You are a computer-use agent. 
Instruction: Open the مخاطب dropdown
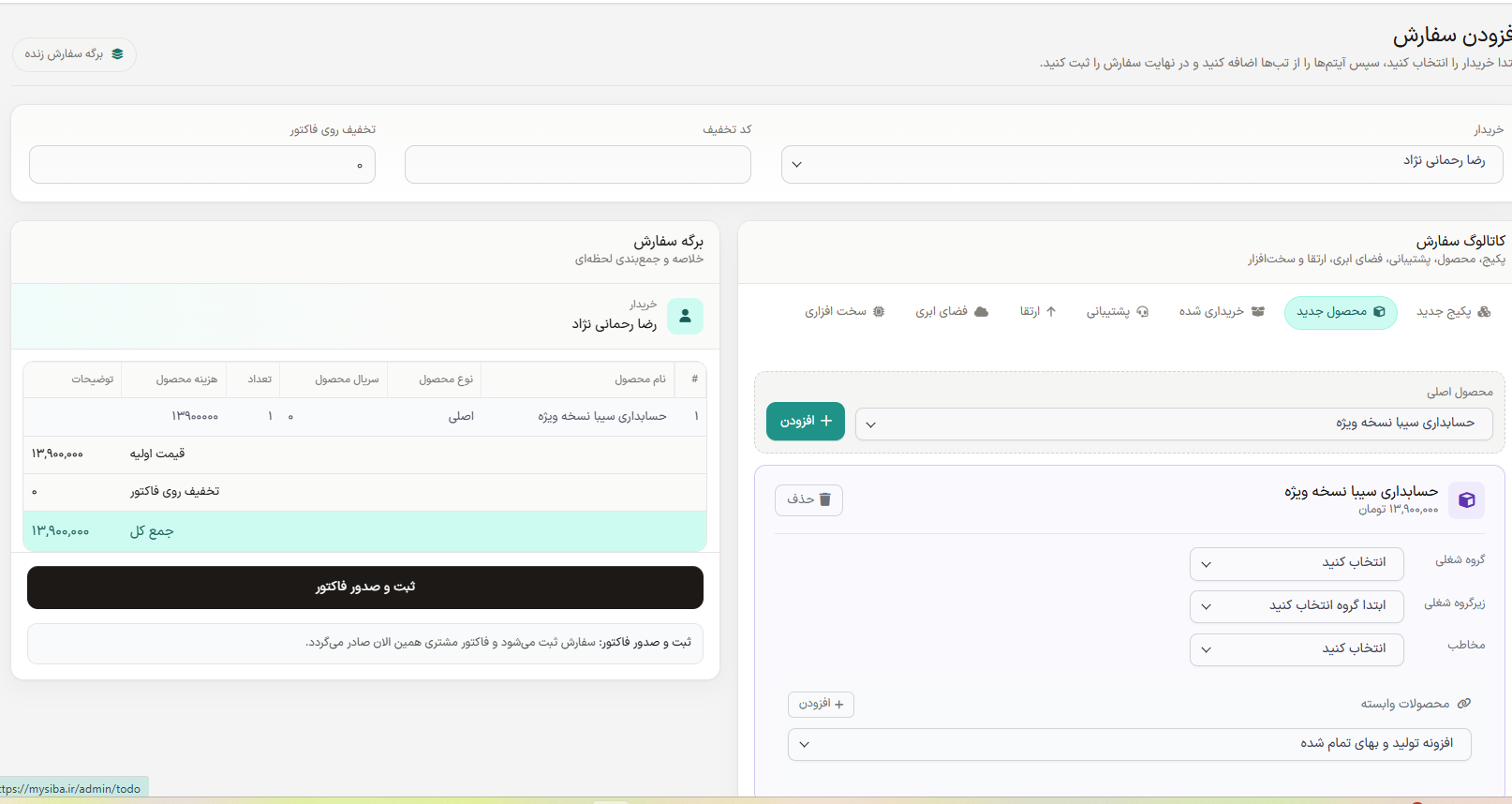click(1297, 650)
